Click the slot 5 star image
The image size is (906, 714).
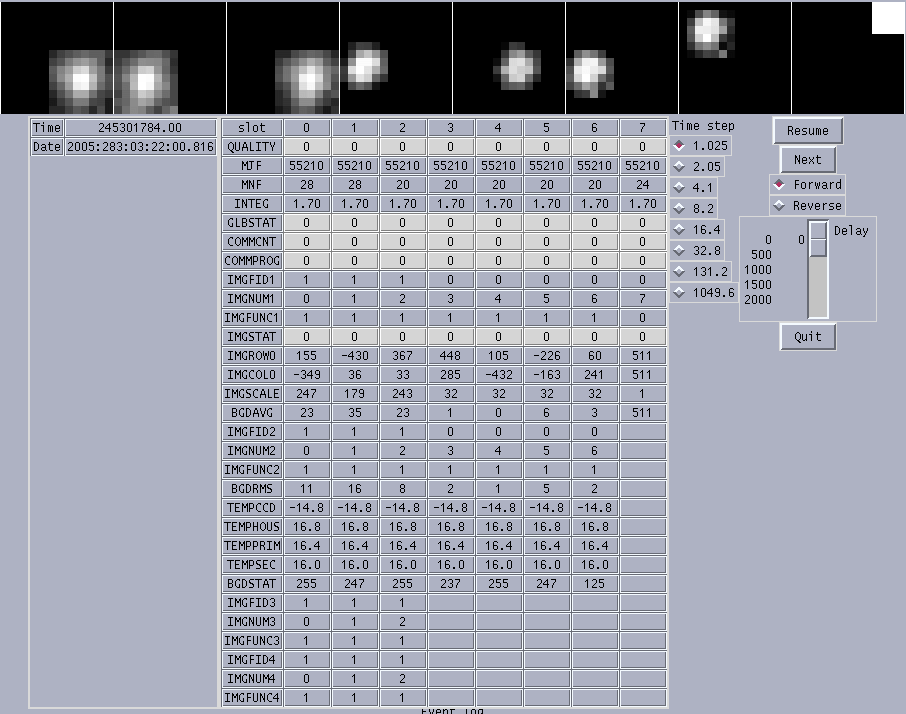tap(622, 58)
